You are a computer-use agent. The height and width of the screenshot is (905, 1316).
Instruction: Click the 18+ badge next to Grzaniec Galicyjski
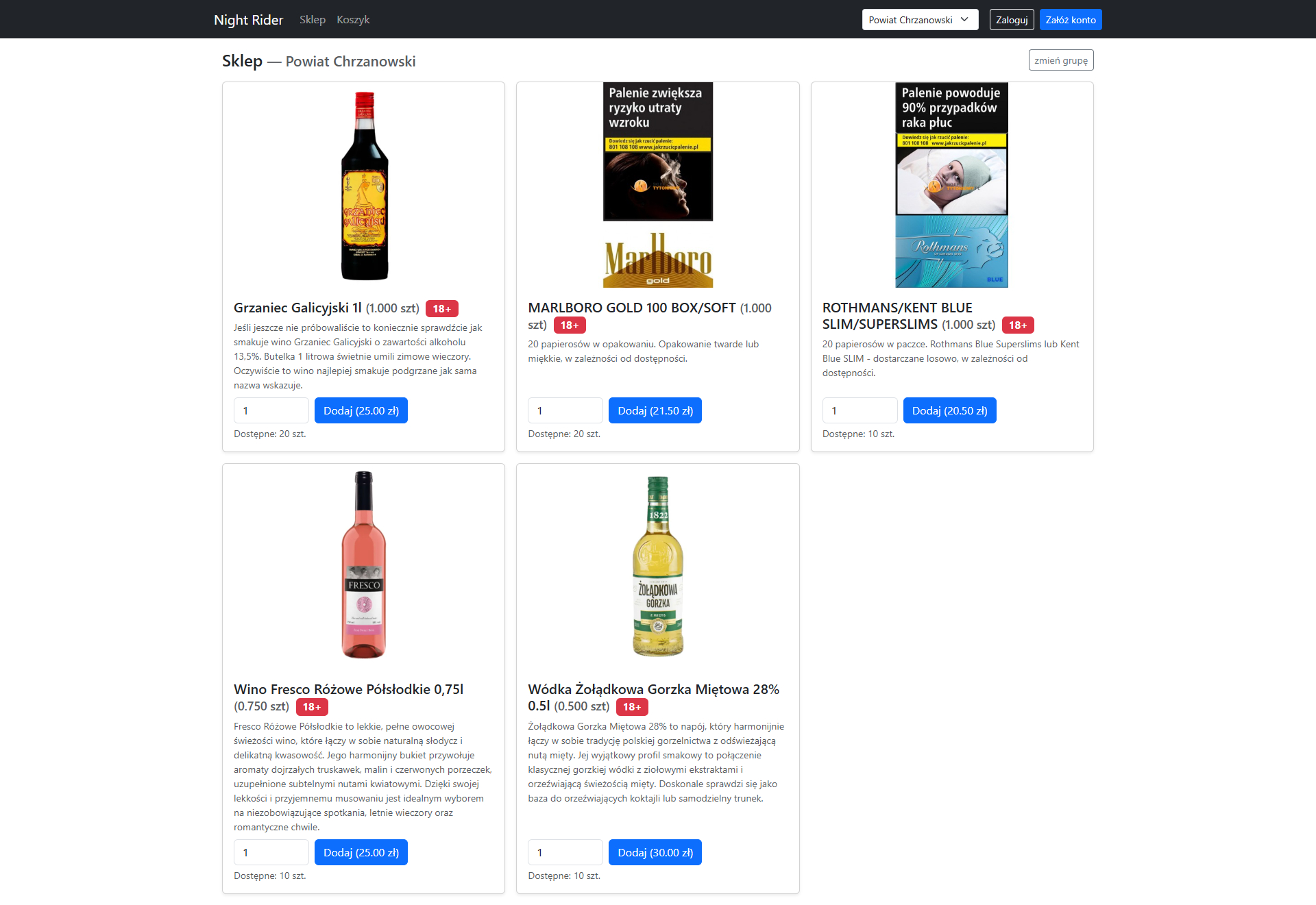point(441,309)
